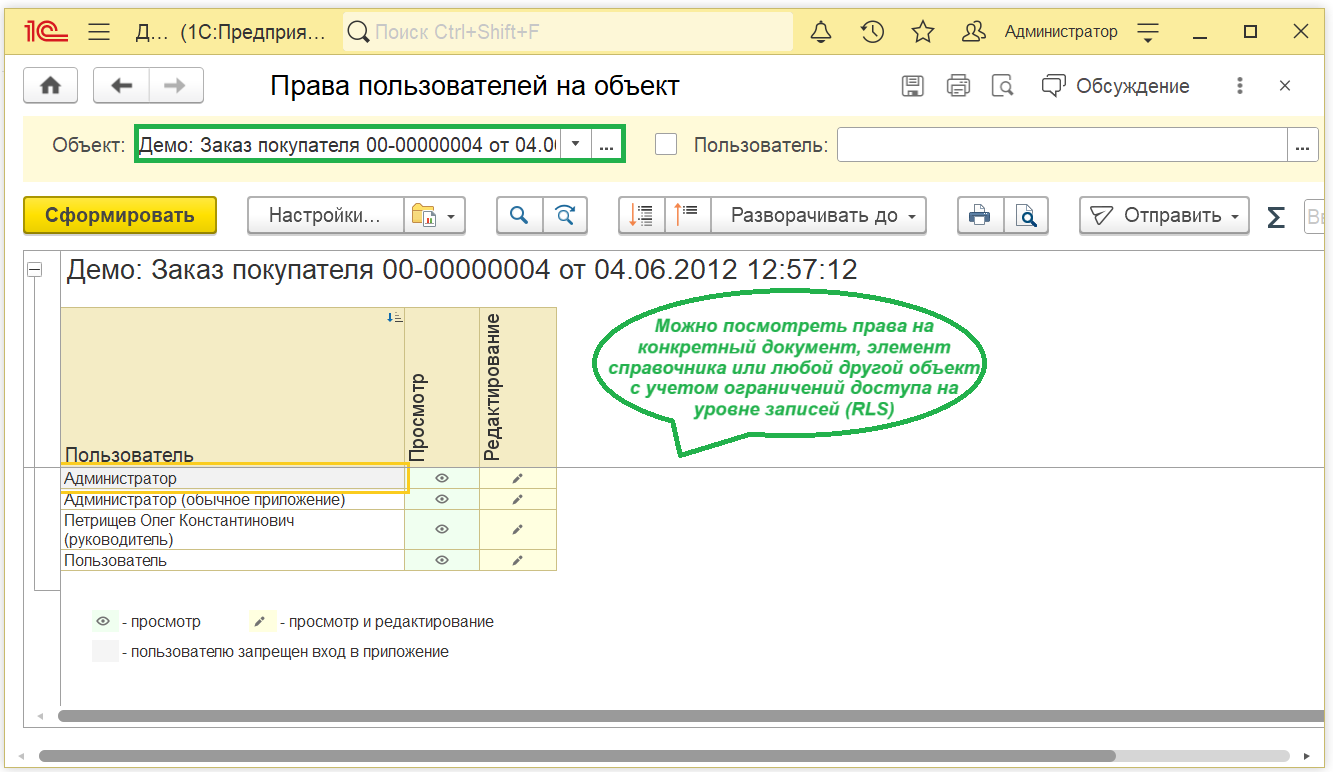The height and width of the screenshot is (772, 1333).
Task: Open favorites star icon
Action: click(x=922, y=32)
